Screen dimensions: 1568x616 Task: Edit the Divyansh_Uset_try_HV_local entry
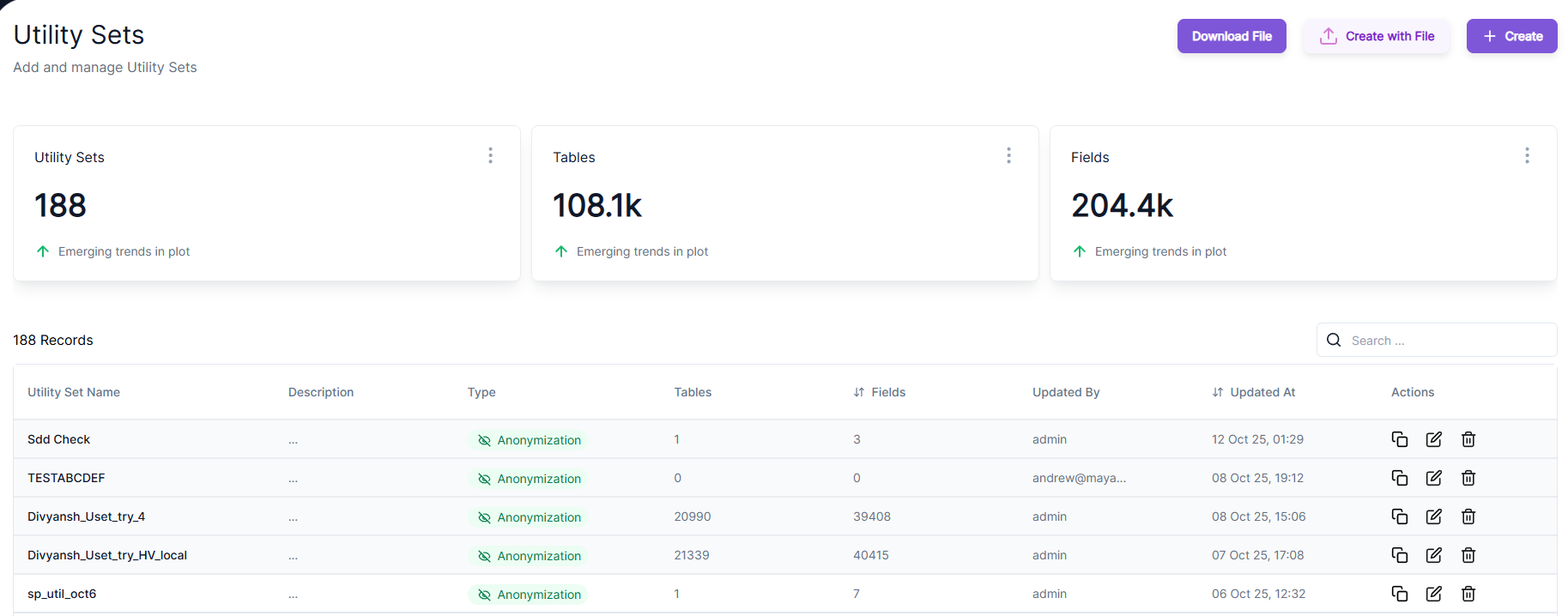pyautogui.click(x=1433, y=555)
